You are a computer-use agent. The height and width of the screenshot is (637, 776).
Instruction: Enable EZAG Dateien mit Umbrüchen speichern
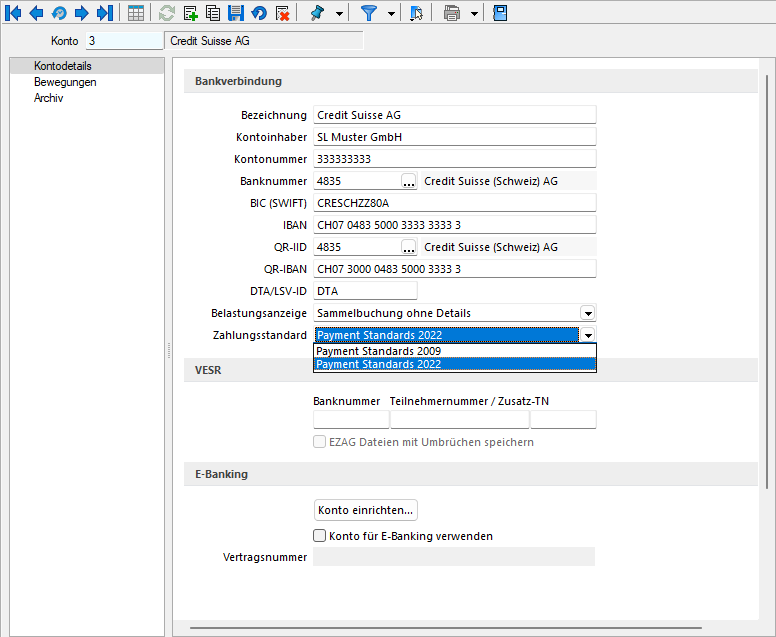[x=321, y=442]
